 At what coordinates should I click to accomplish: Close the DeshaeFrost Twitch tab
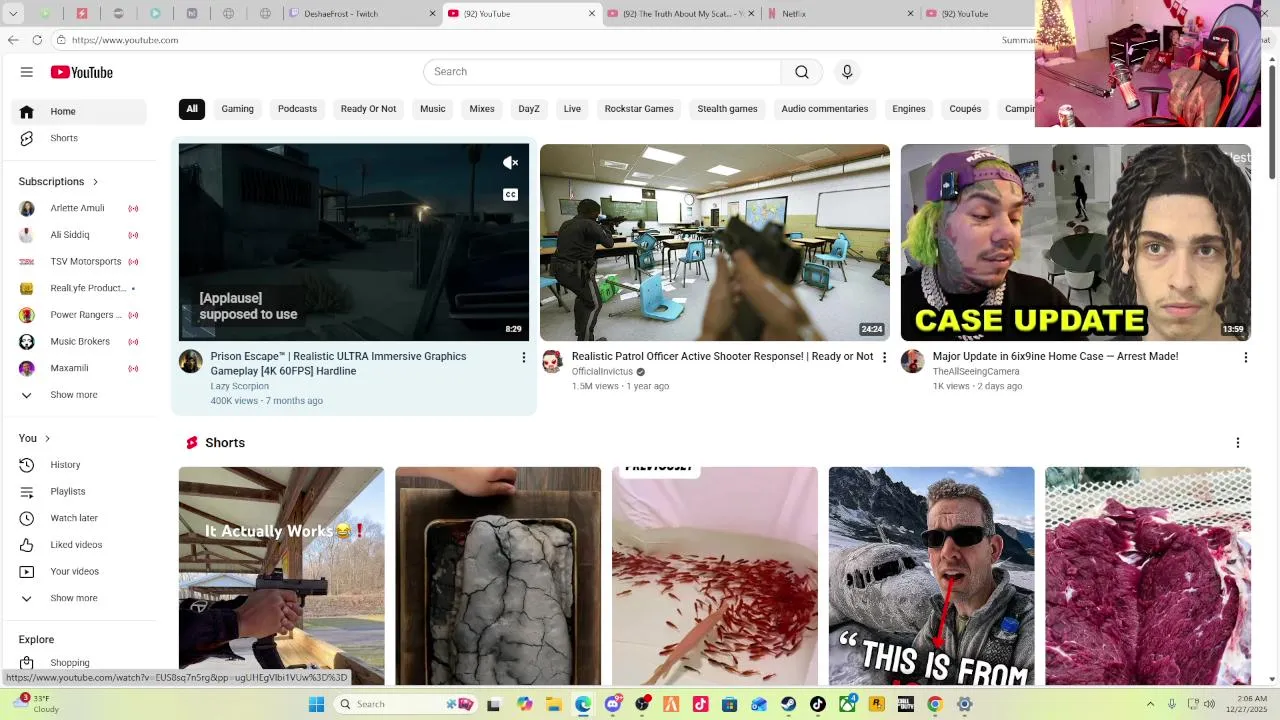point(433,14)
